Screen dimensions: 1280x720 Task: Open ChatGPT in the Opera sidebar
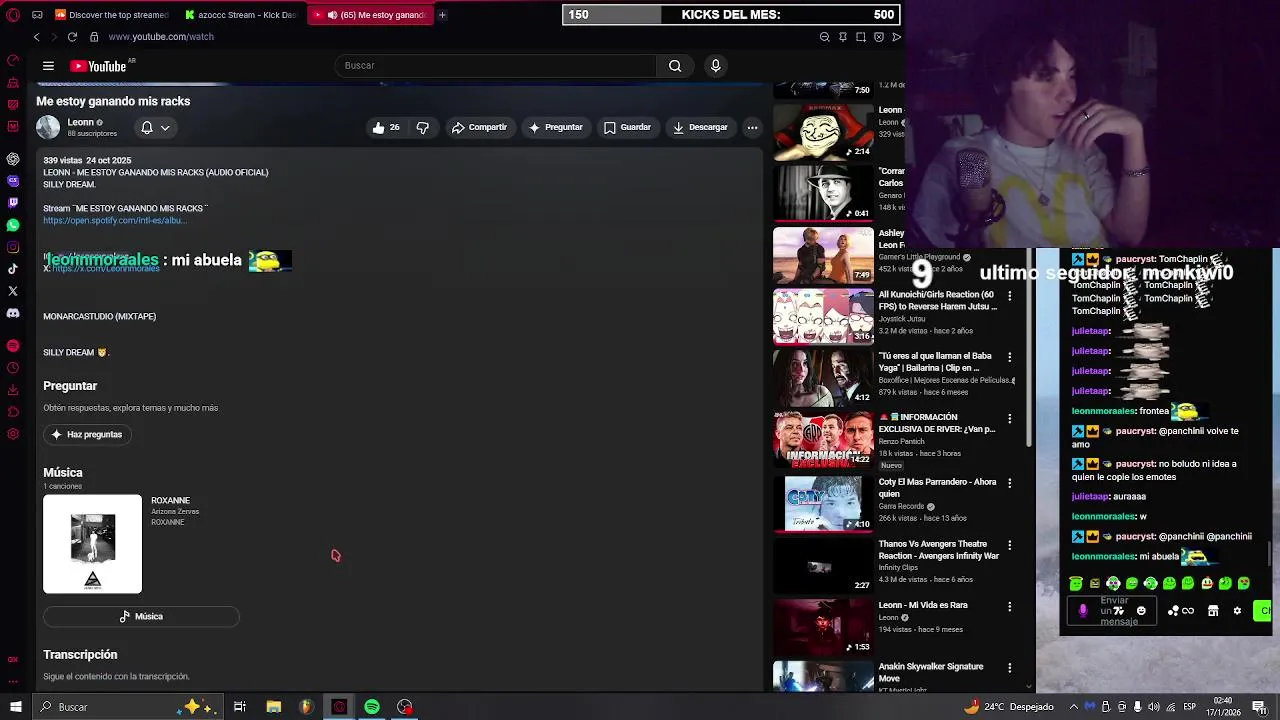click(13, 159)
